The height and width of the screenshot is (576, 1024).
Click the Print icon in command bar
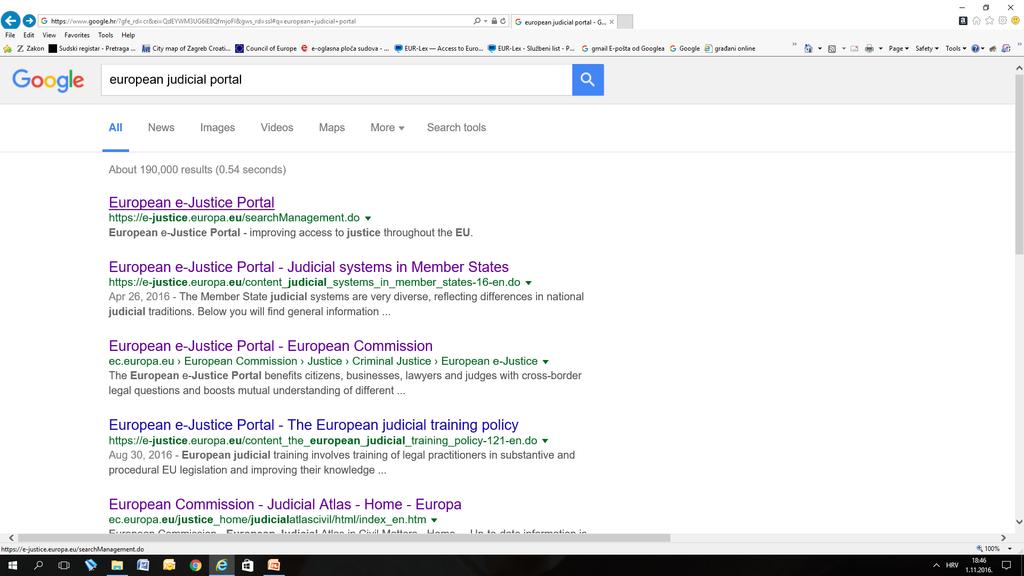(869, 48)
